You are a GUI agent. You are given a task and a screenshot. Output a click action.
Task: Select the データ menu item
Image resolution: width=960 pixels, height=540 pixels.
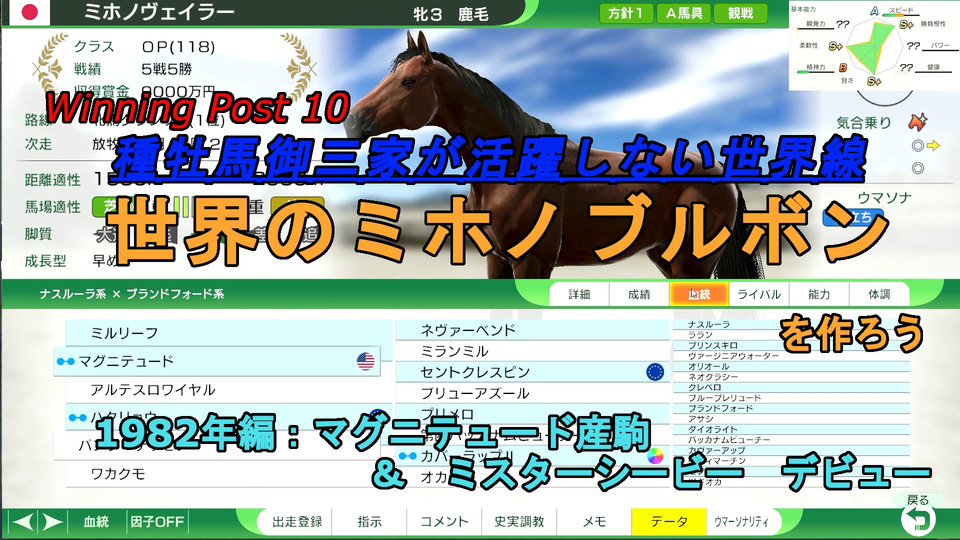click(x=669, y=522)
